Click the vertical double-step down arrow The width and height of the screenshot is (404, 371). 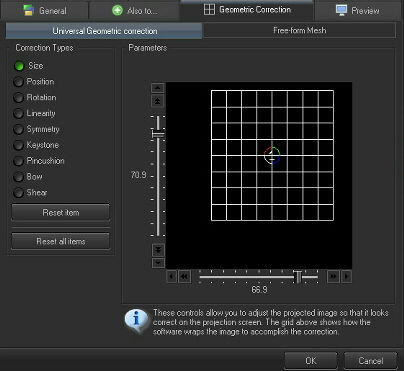pos(158,250)
